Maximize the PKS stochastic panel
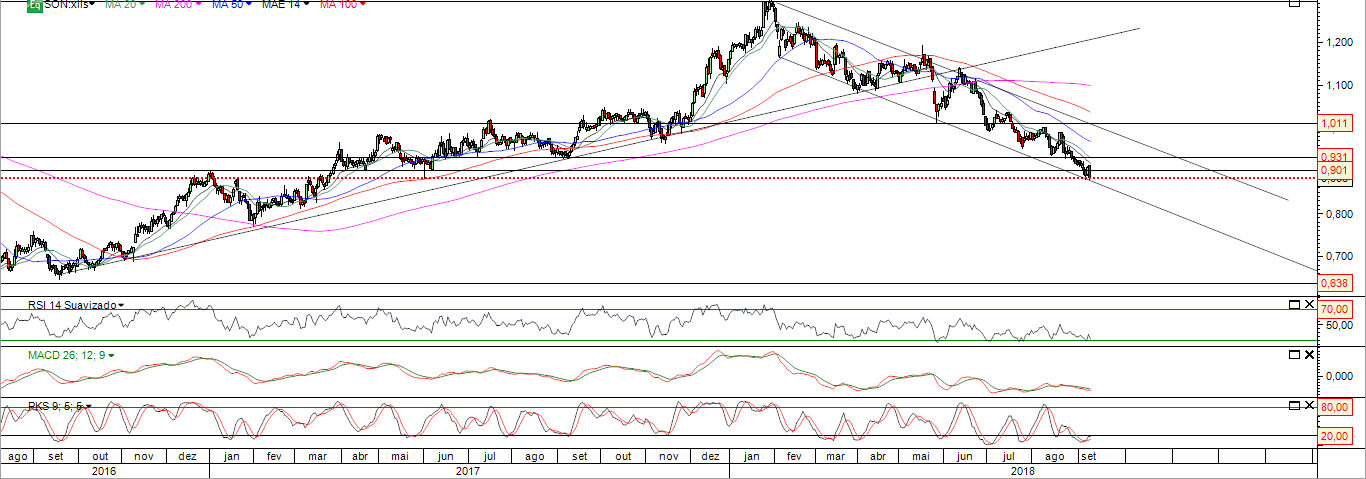This screenshot has width=1366, height=479. pos(1294,405)
